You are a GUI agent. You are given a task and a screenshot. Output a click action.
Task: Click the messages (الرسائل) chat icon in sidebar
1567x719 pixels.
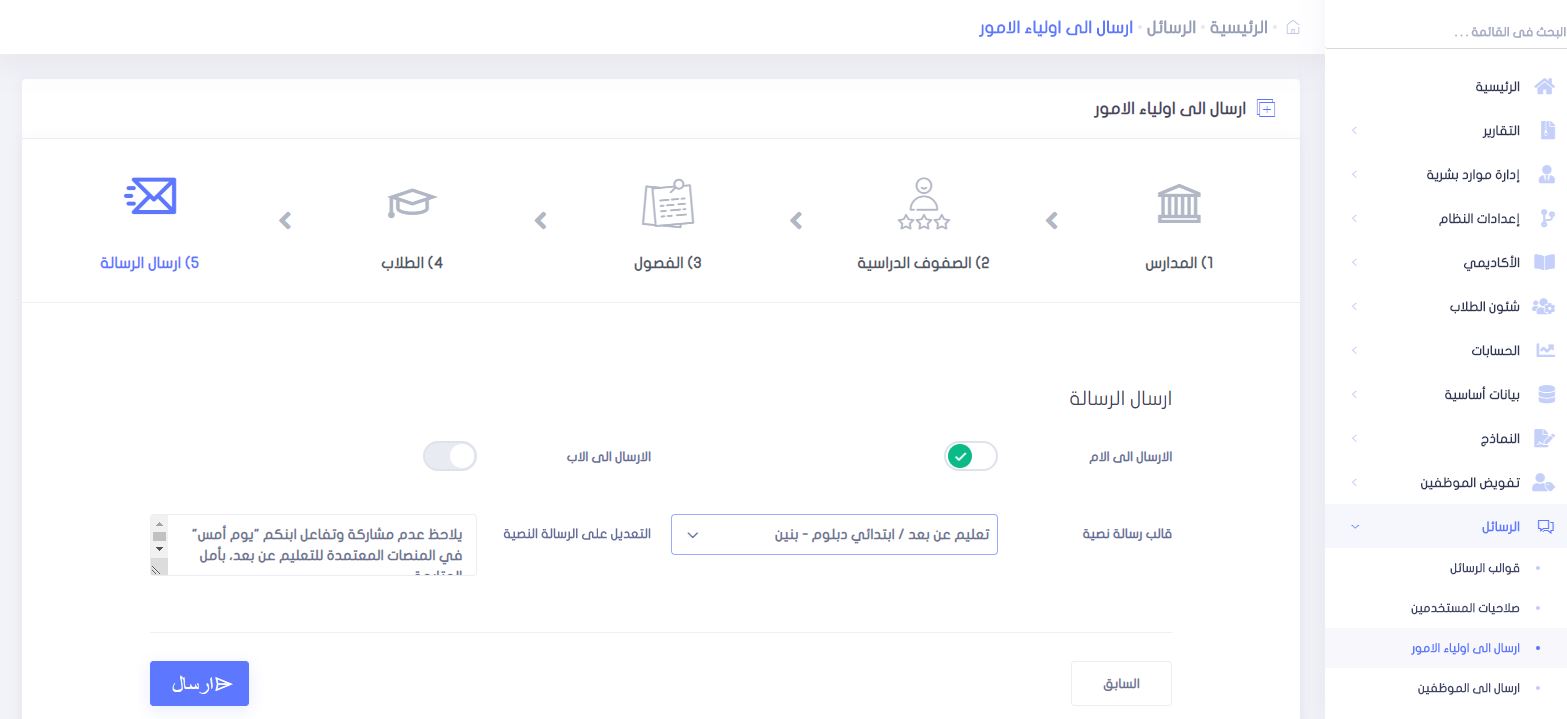click(1545, 527)
